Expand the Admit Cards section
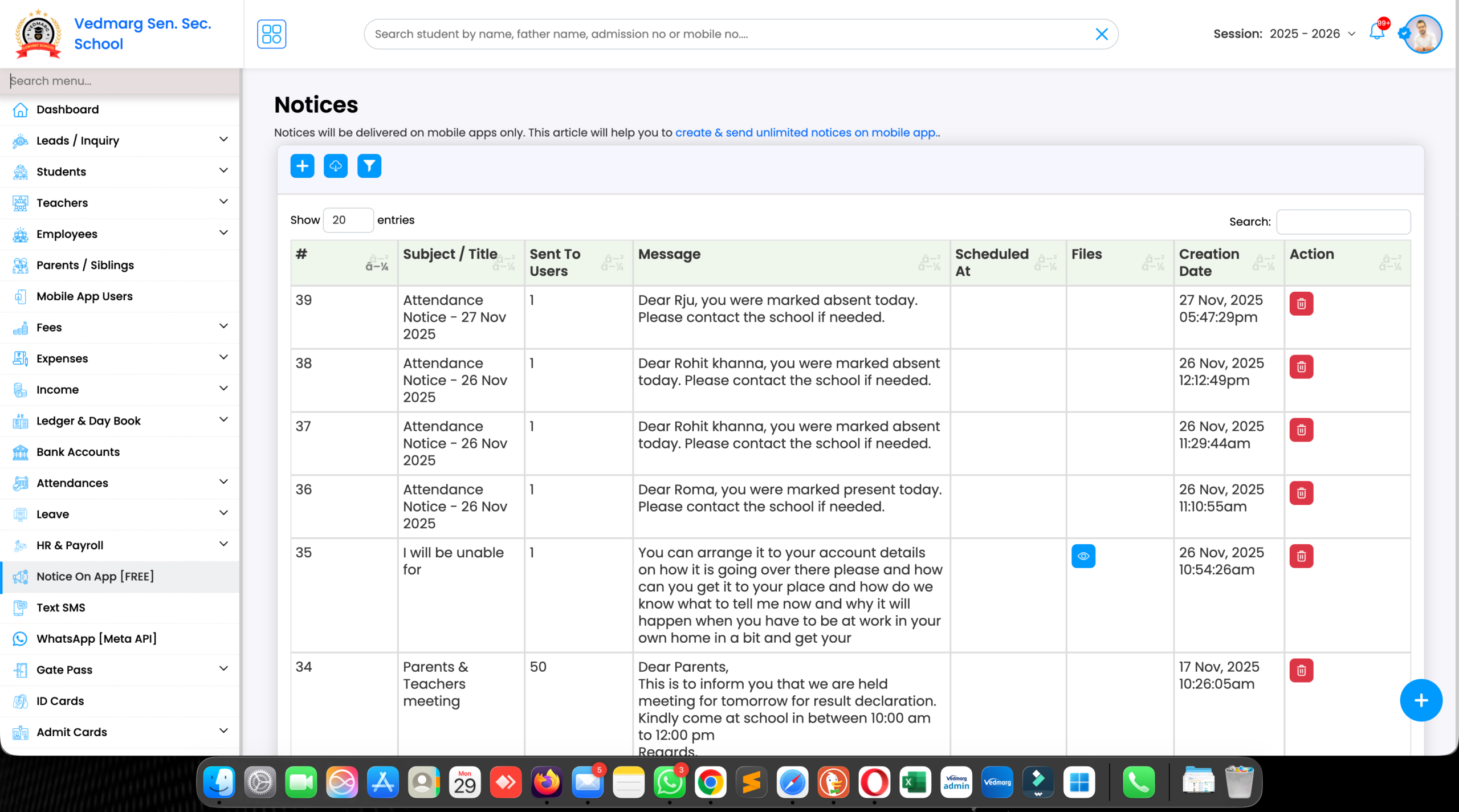 72,732
